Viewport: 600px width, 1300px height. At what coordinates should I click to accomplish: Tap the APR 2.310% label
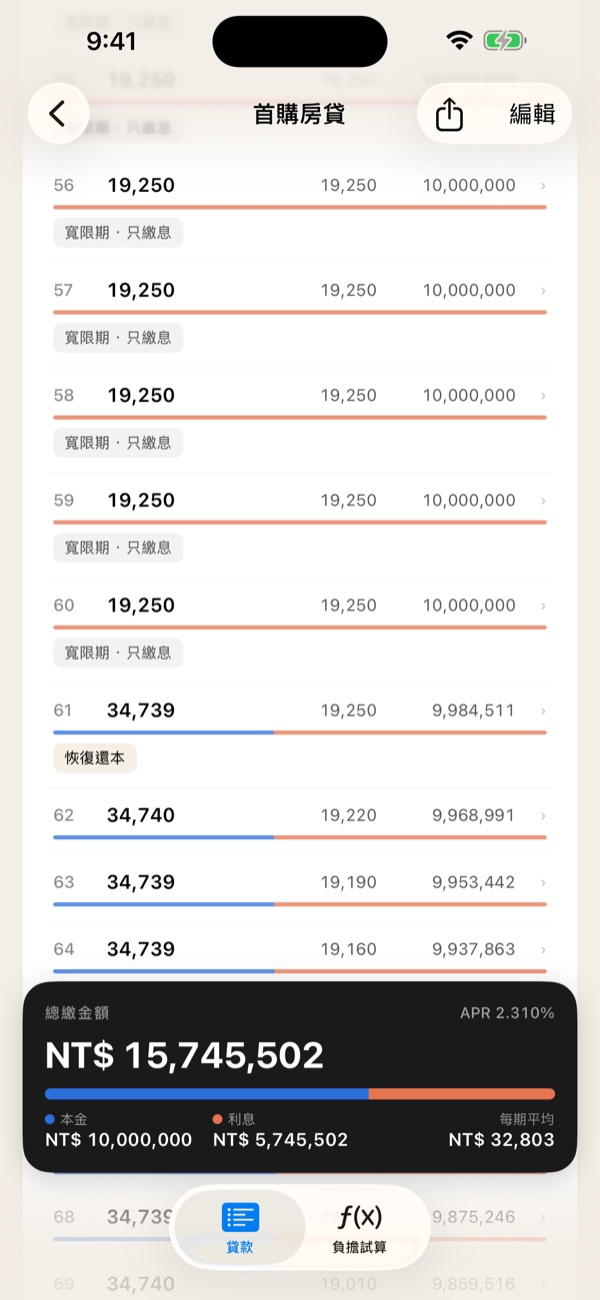coord(507,1013)
